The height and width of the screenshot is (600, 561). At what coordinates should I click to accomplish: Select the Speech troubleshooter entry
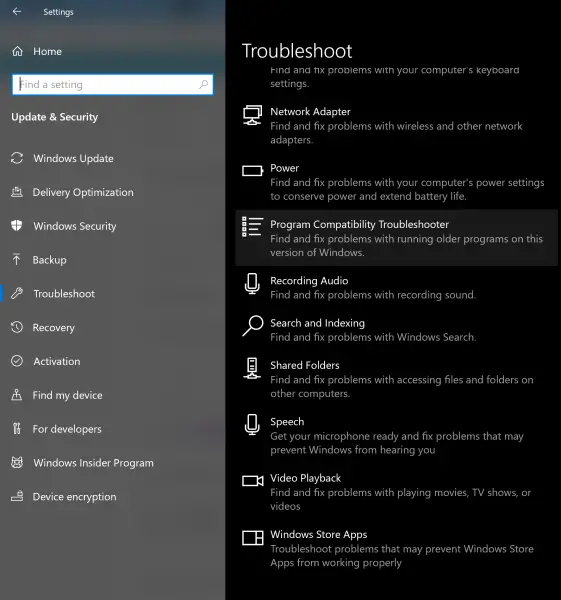396,435
